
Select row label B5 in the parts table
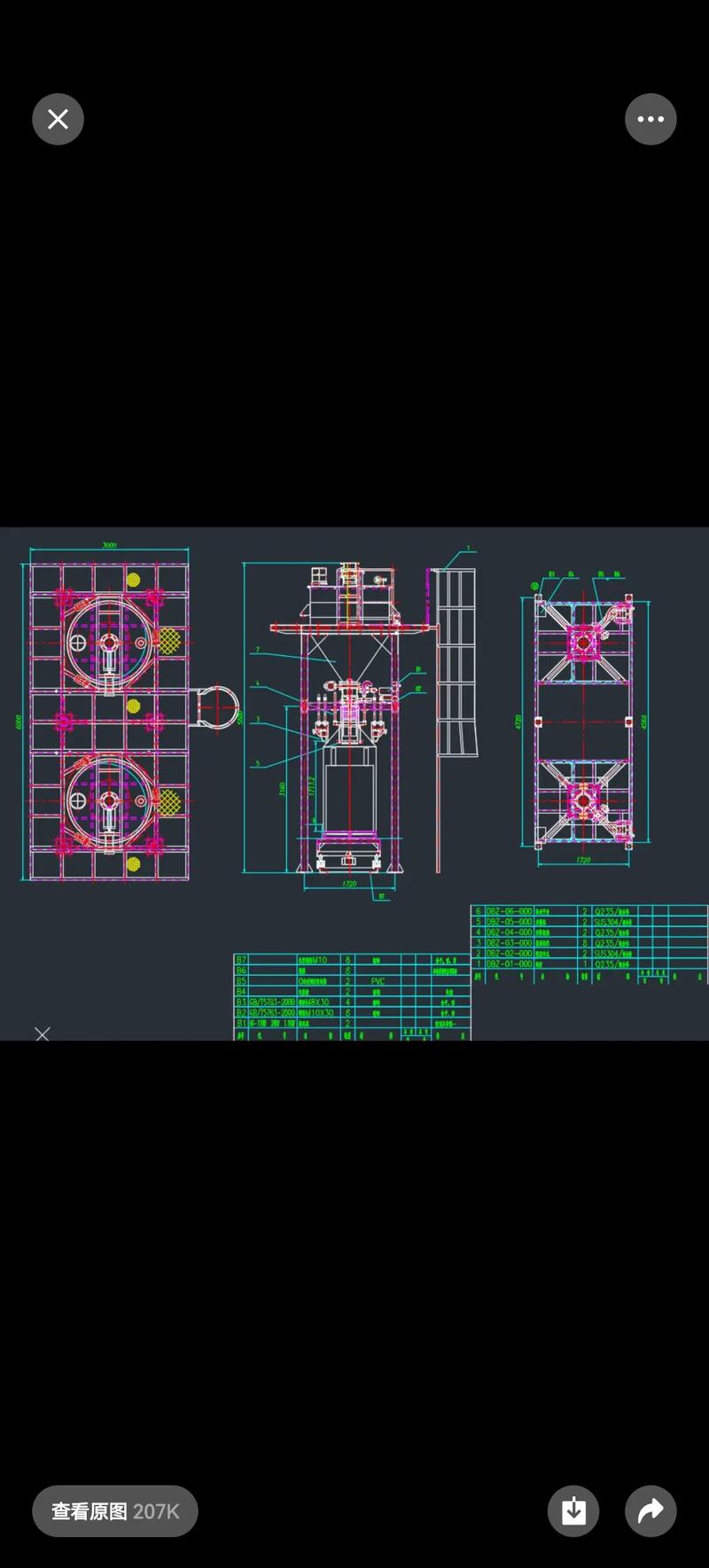241,981
